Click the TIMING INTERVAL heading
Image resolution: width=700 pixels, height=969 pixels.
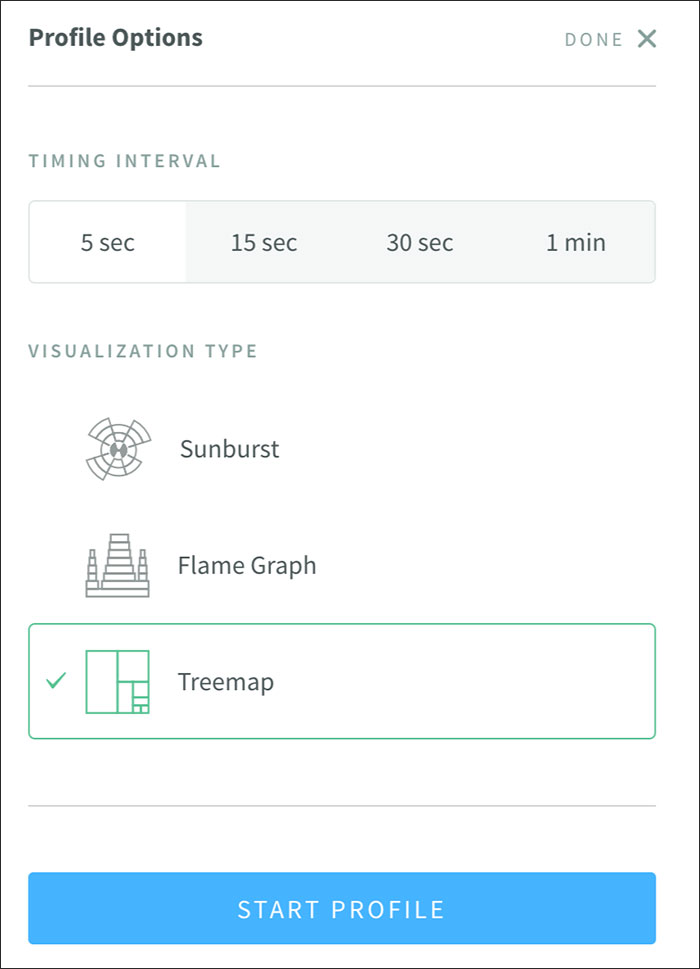pos(124,161)
